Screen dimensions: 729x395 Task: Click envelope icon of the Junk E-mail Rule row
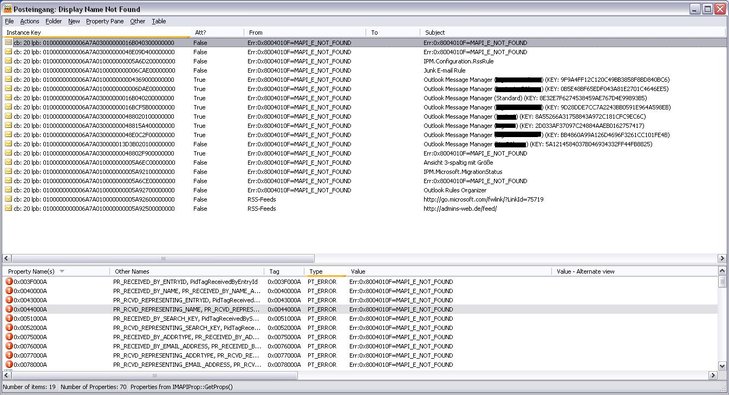point(8,70)
